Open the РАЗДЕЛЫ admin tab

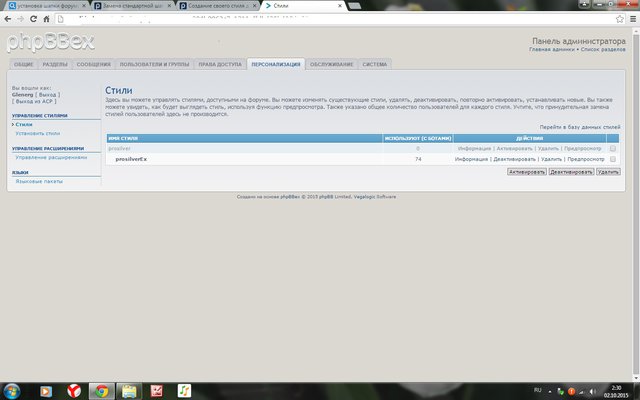point(55,64)
